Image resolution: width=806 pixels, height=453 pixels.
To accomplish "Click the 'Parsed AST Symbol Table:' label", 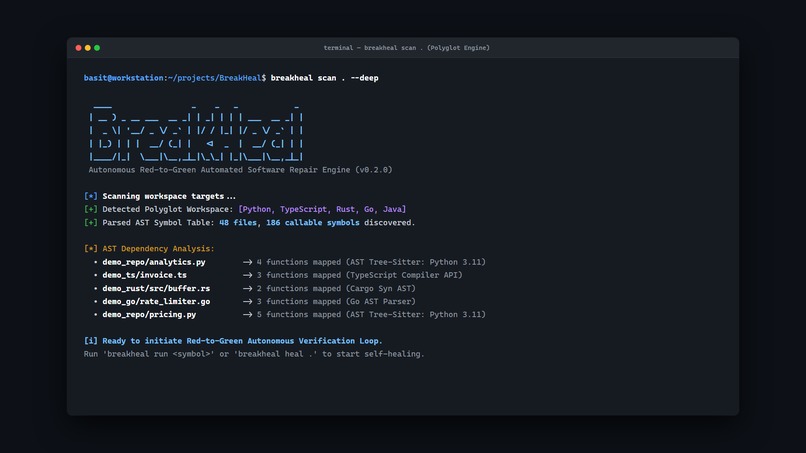I will click(x=158, y=223).
